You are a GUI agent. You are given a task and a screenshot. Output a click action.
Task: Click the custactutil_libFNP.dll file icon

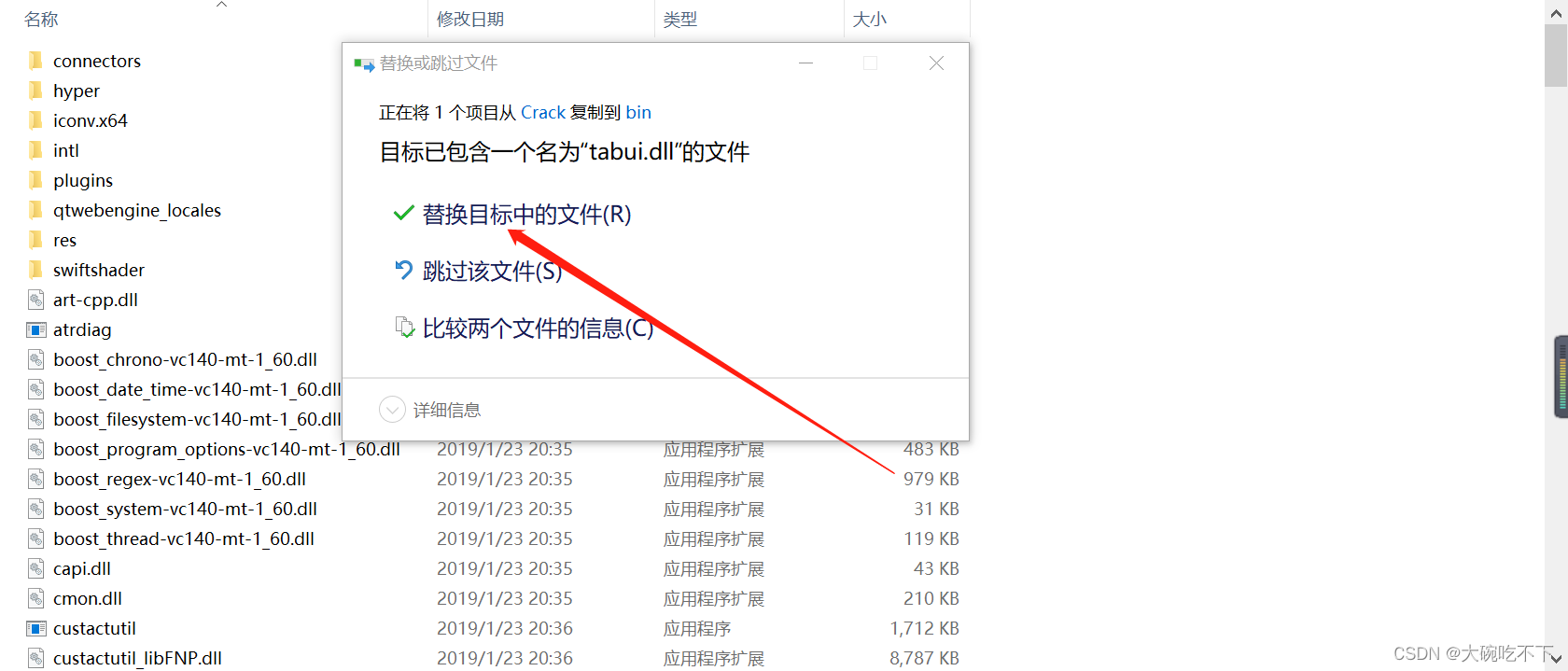tap(35, 658)
